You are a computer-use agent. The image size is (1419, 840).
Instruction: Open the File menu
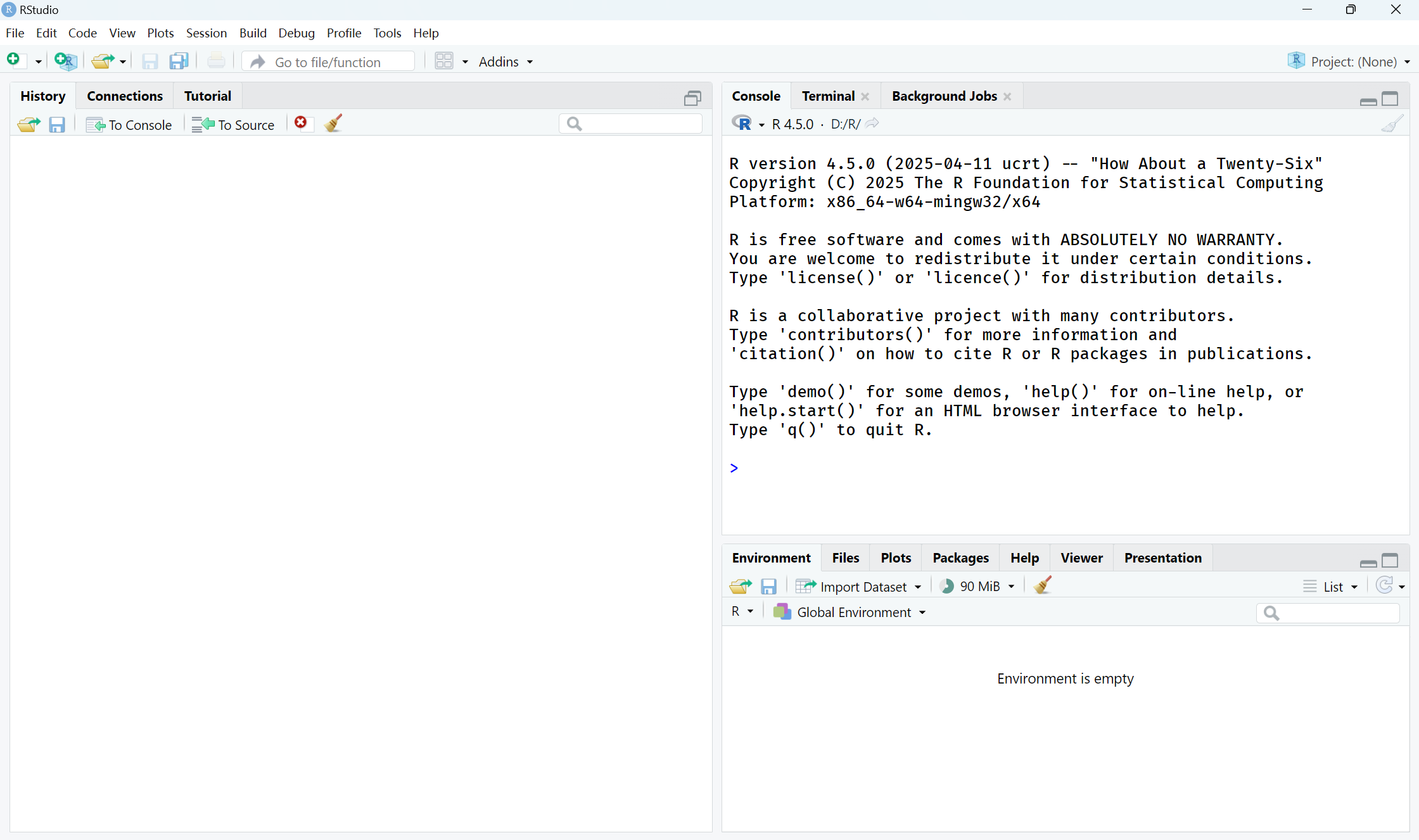(x=15, y=33)
